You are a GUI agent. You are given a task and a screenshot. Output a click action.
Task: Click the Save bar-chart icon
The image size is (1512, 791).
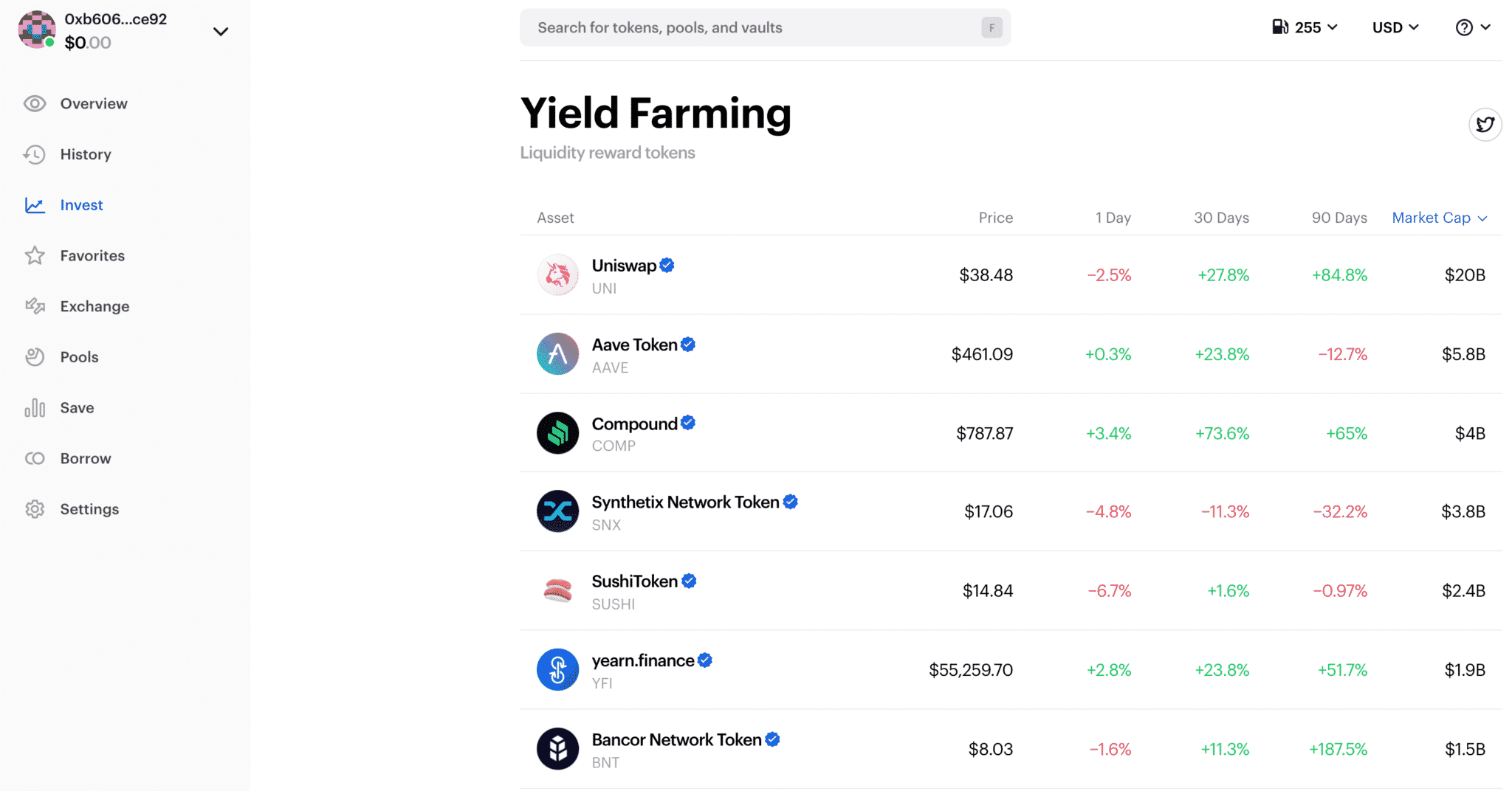(35, 407)
